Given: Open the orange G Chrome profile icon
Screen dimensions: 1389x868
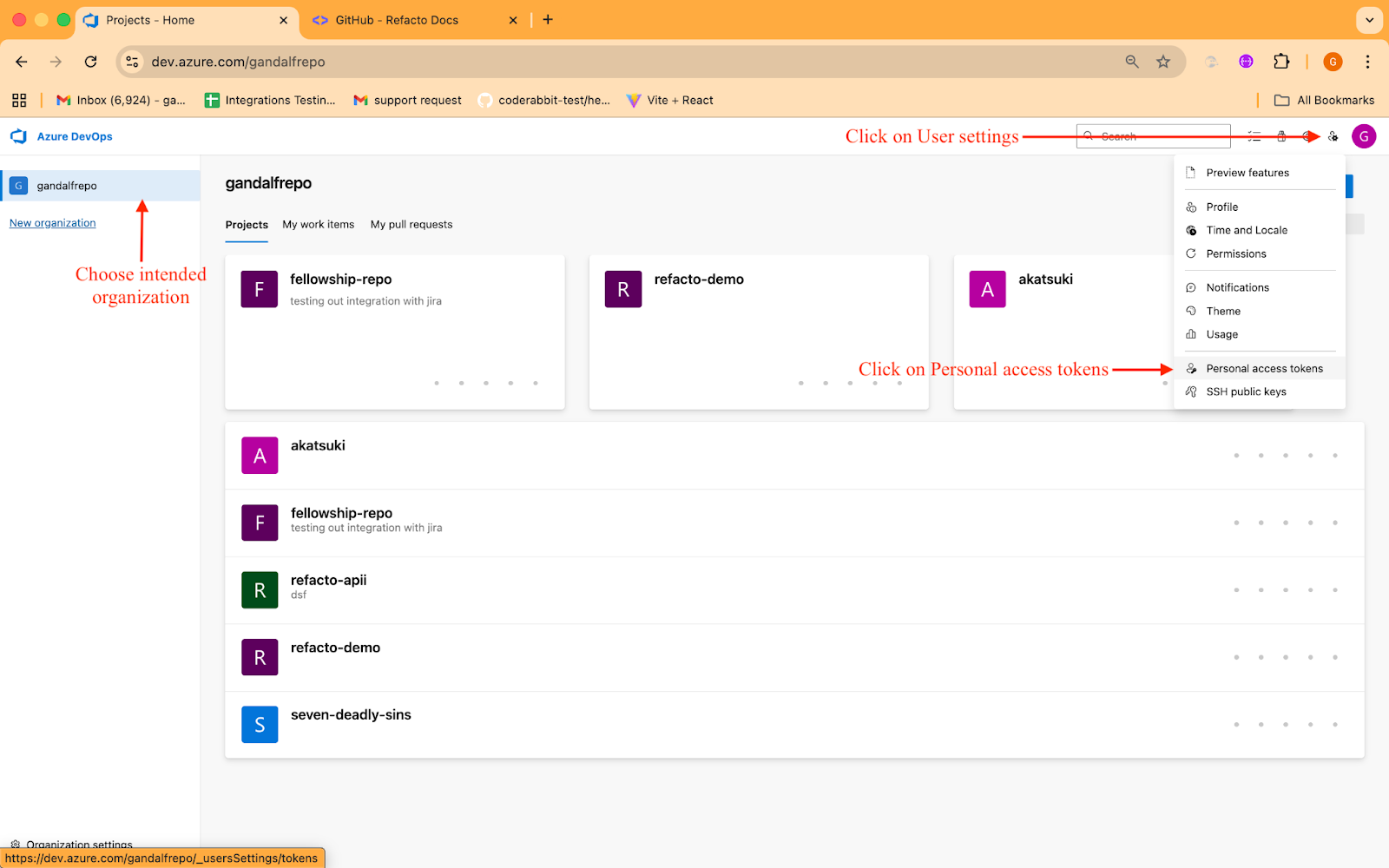Looking at the screenshot, I should click(x=1333, y=62).
